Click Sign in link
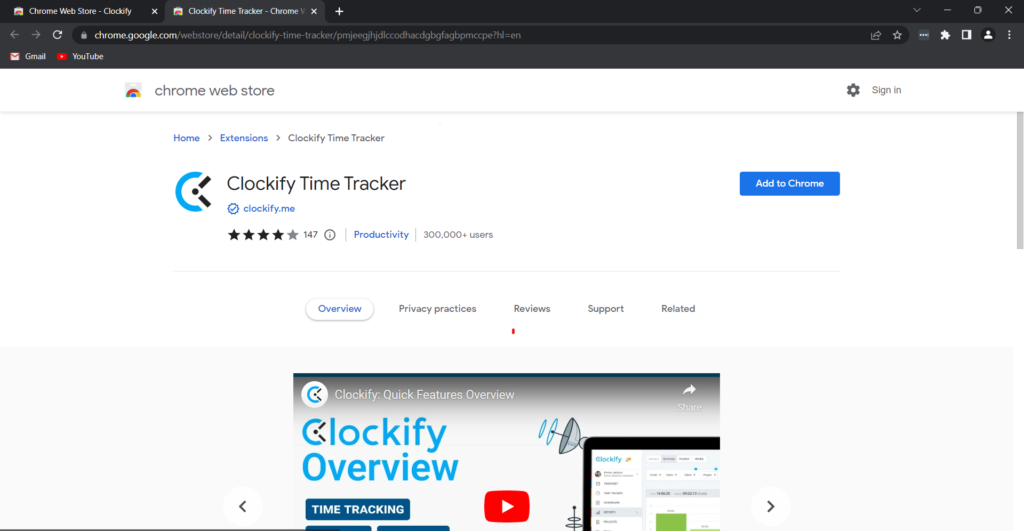The width and height of the screenshot is (1024, 531). coord(886,90)
